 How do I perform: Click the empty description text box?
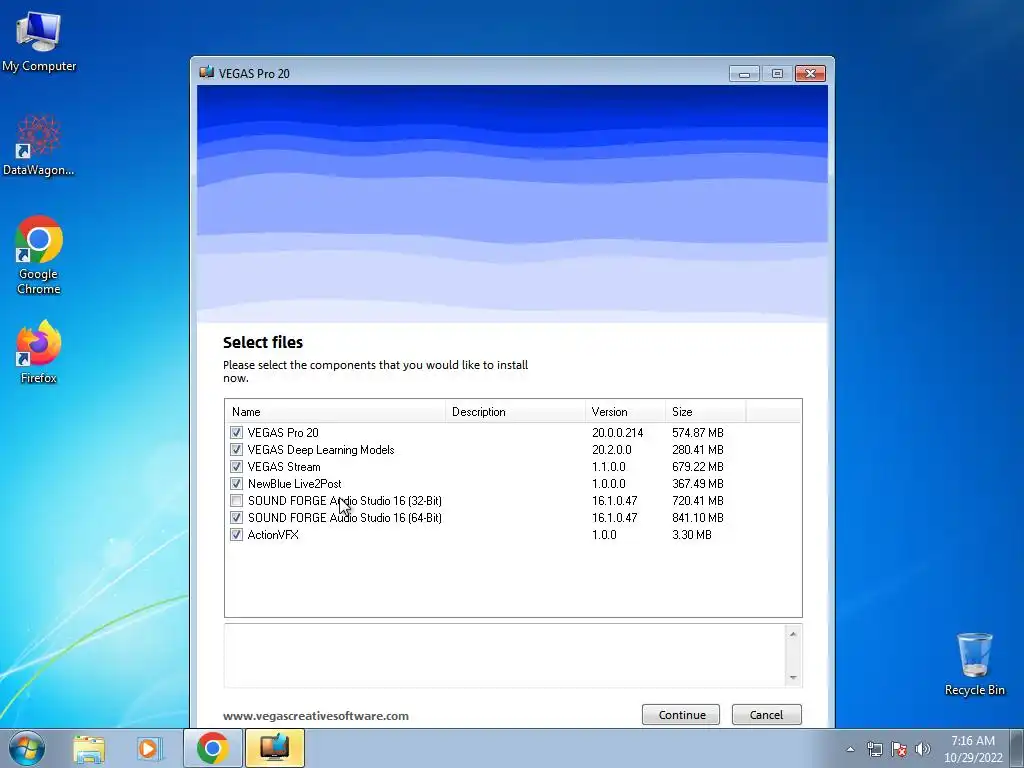[x=505, y=656]
